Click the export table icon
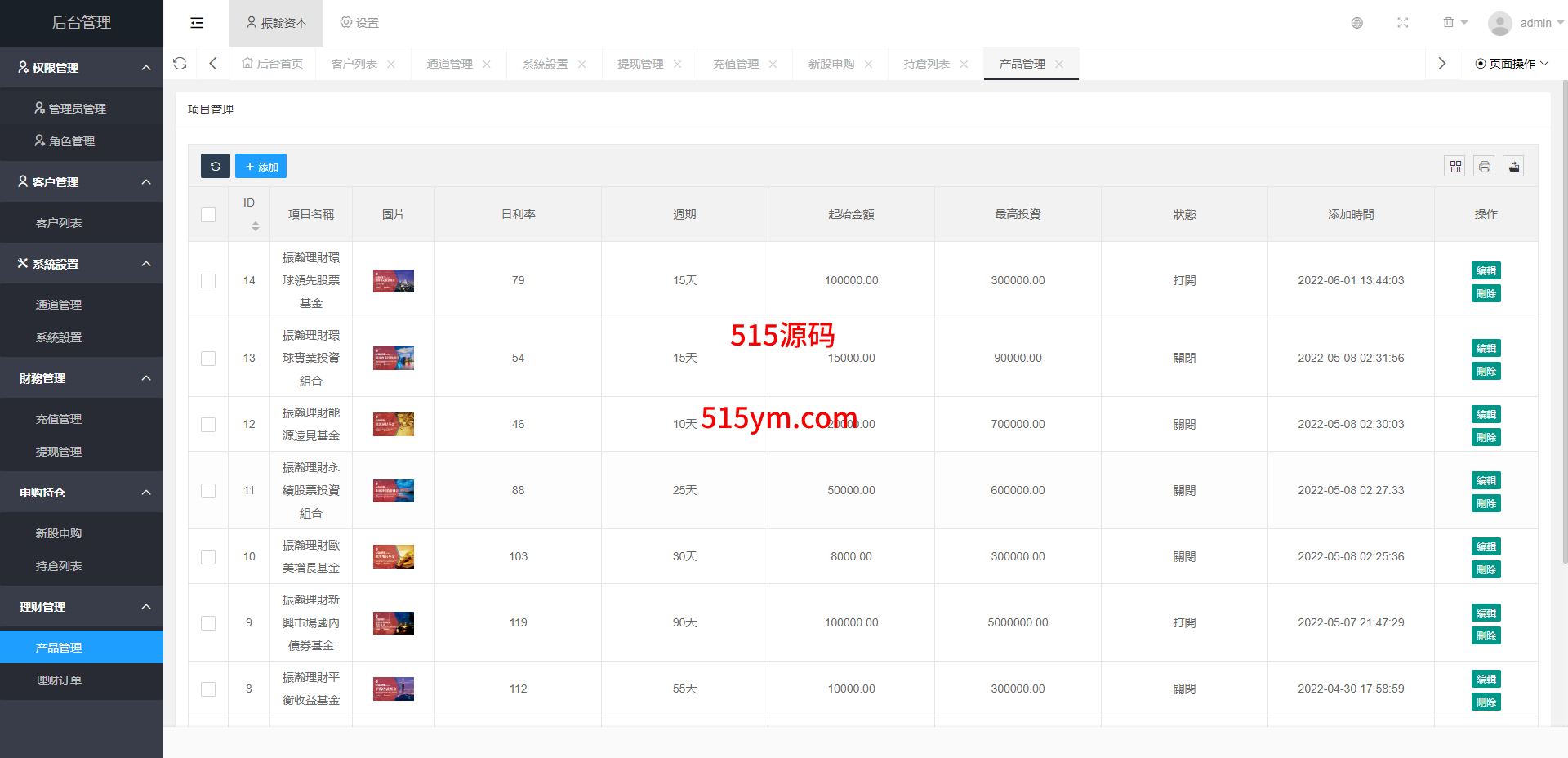The height and width of the screenshot is (758, 1568). (1513, 167)
